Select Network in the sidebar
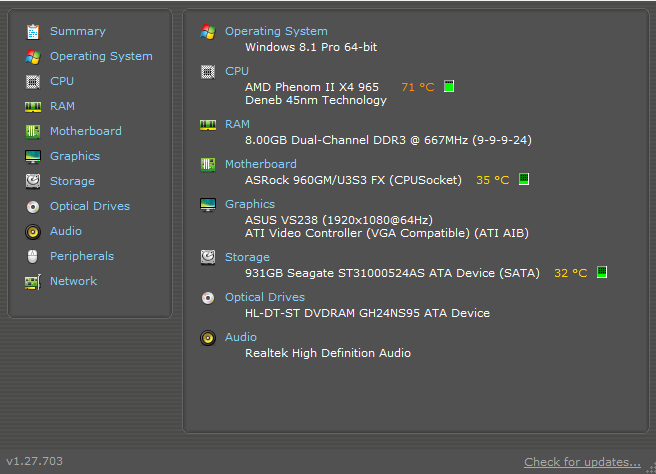Viewport: 656px width, 474px height. click(74, 281)
